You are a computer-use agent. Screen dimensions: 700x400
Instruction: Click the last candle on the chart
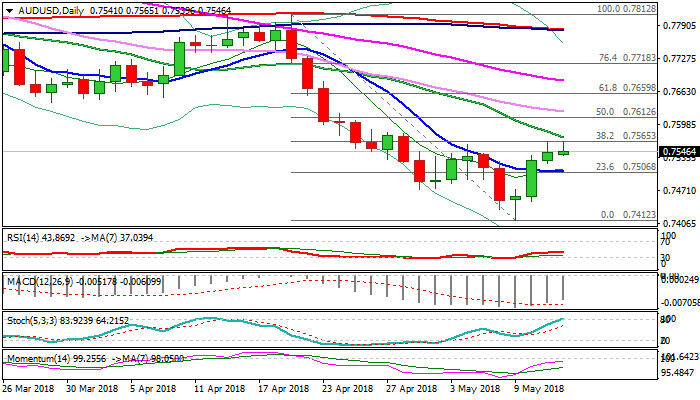563,152
